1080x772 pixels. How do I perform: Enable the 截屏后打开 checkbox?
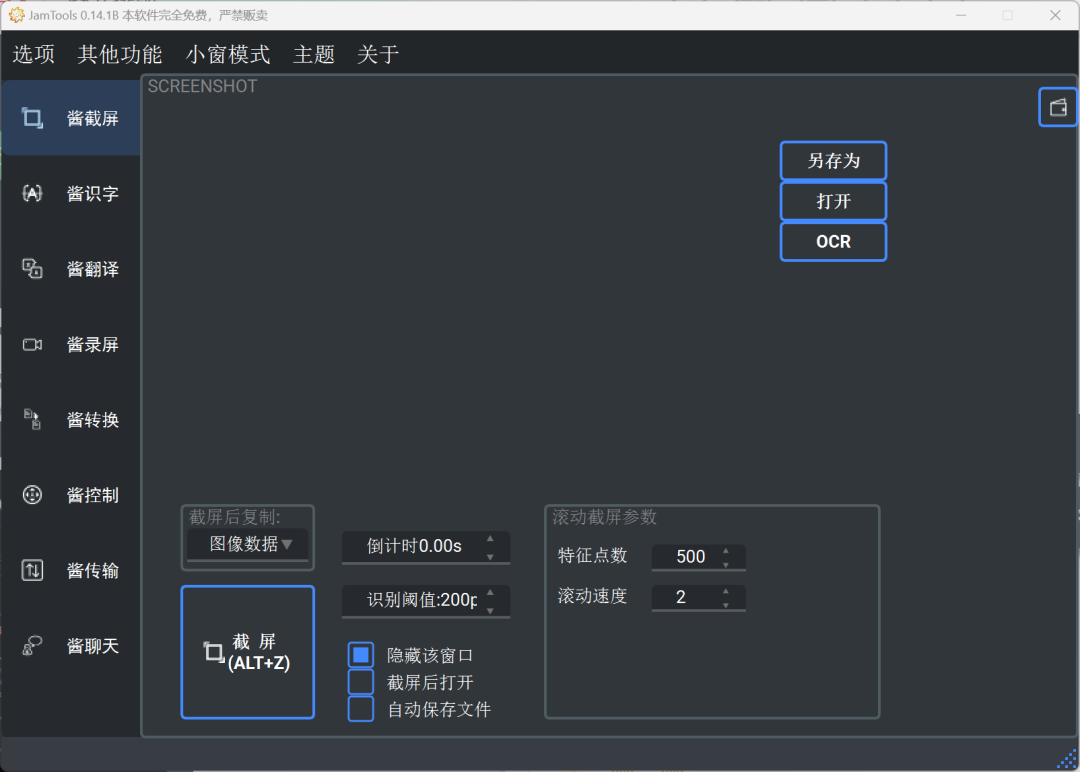(x=361, y=682)
